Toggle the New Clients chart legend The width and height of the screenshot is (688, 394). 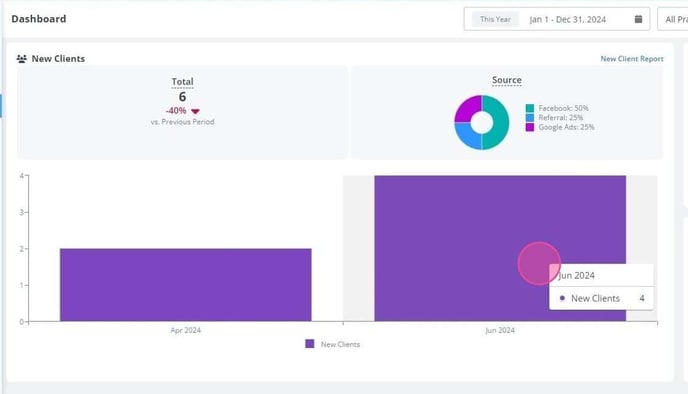pyautogui.click(x=333, y=344)
